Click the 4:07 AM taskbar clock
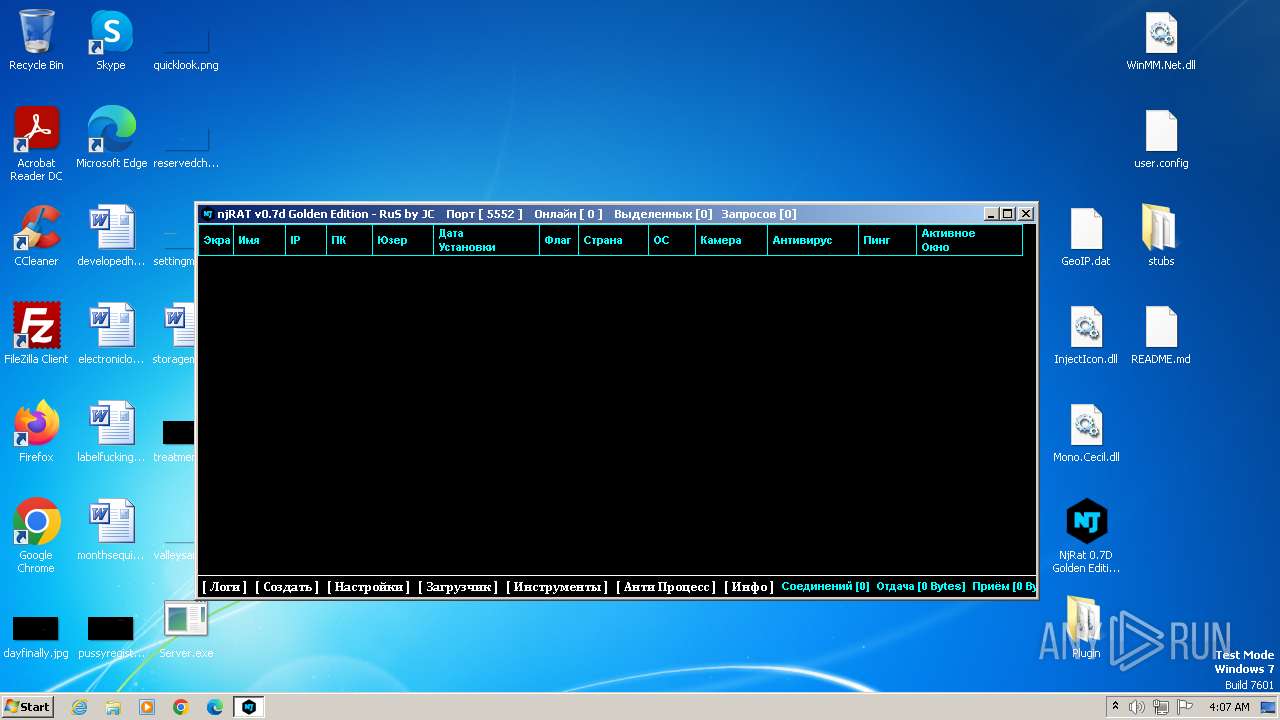This screenshot has height=720, width=1280. coord(1229,707)
